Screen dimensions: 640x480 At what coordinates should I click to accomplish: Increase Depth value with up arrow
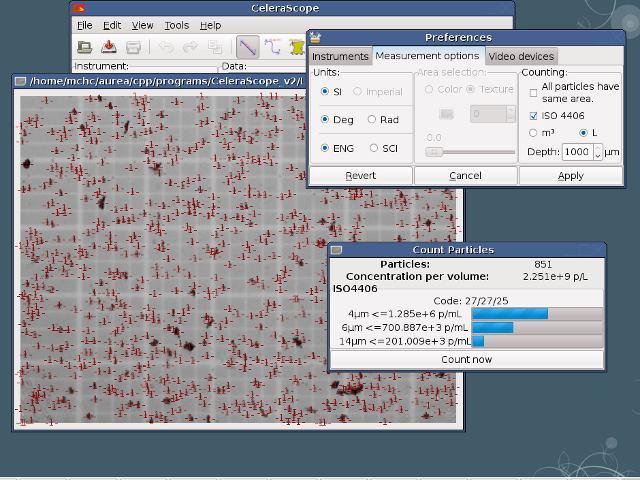(x=598, y=148)
